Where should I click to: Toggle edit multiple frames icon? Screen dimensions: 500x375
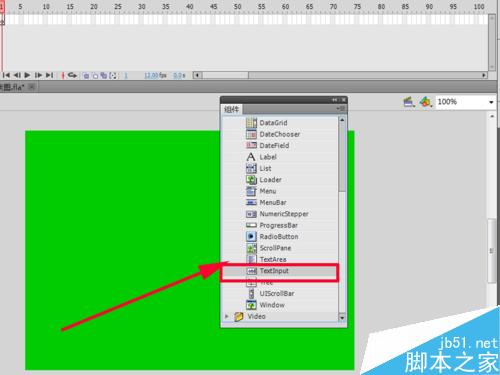point(104,76)
